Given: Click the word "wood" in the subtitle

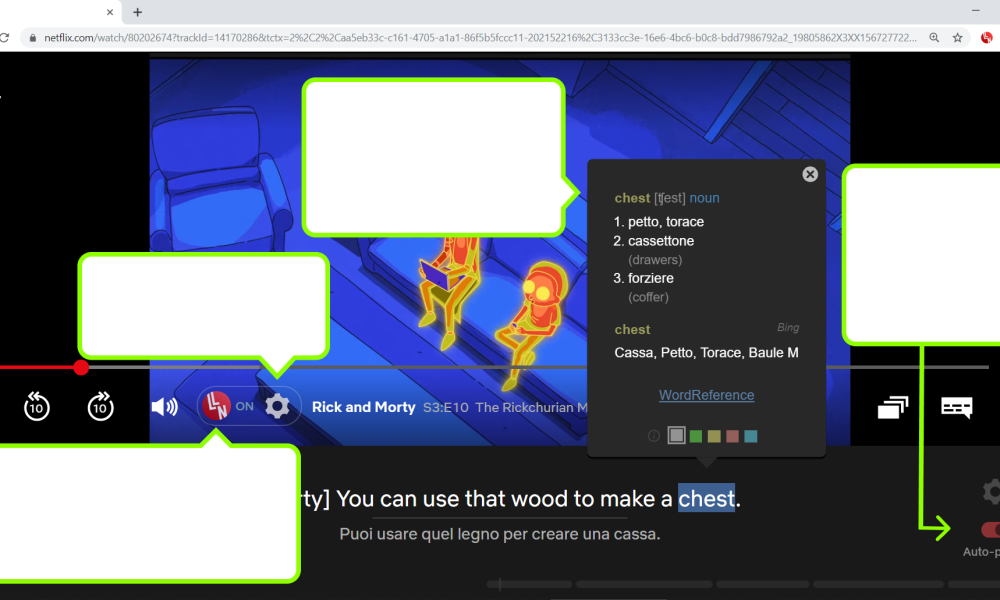Looking at the screenshot, I should click(x=540, y=499).
